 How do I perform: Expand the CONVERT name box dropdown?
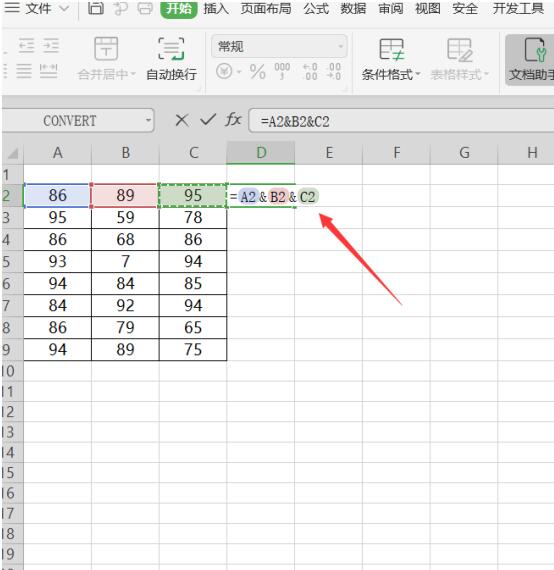(x=148, y=120)
